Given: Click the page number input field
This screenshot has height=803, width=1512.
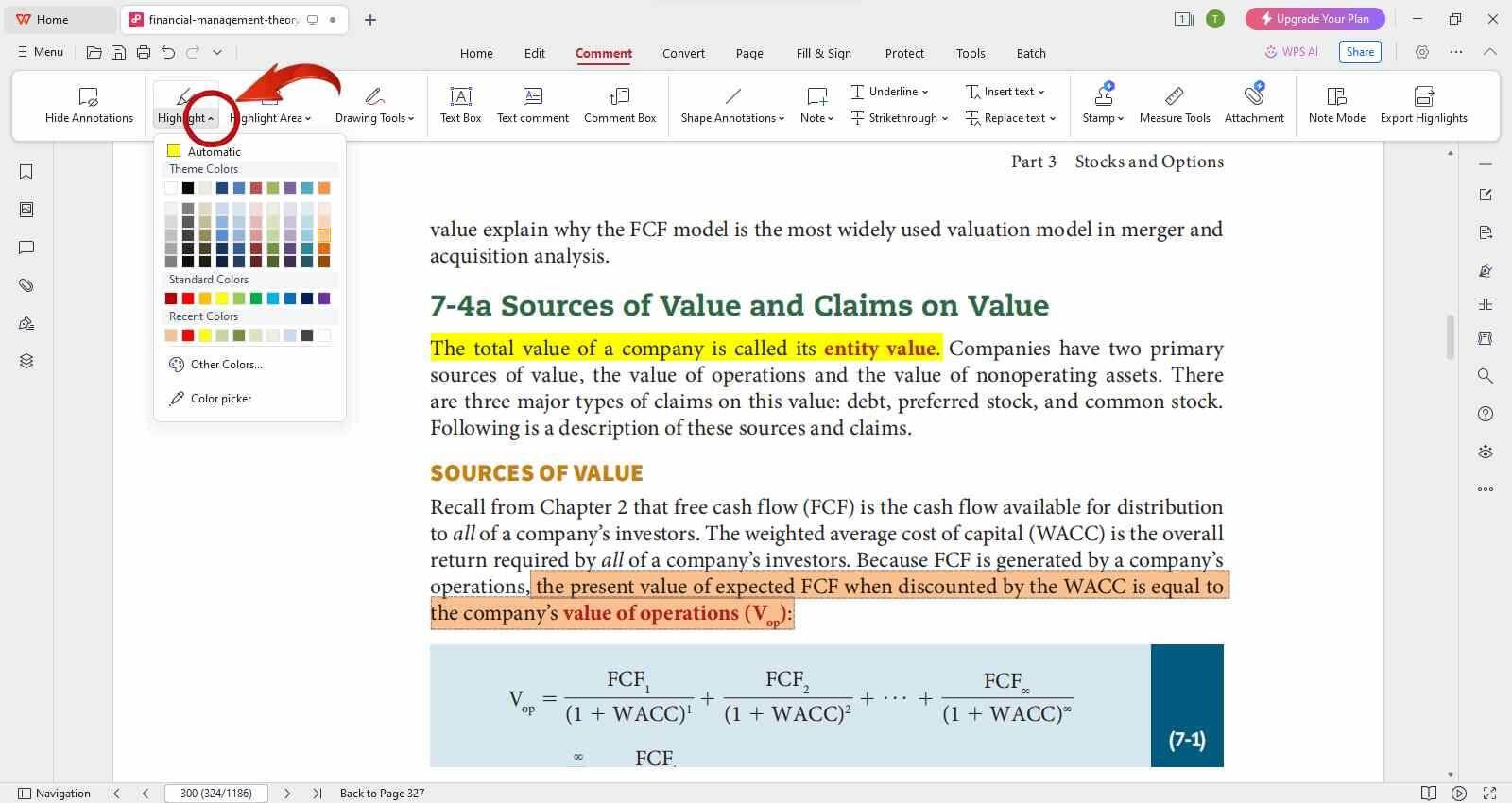Looking at the screenshot, I should pos(216,794).
